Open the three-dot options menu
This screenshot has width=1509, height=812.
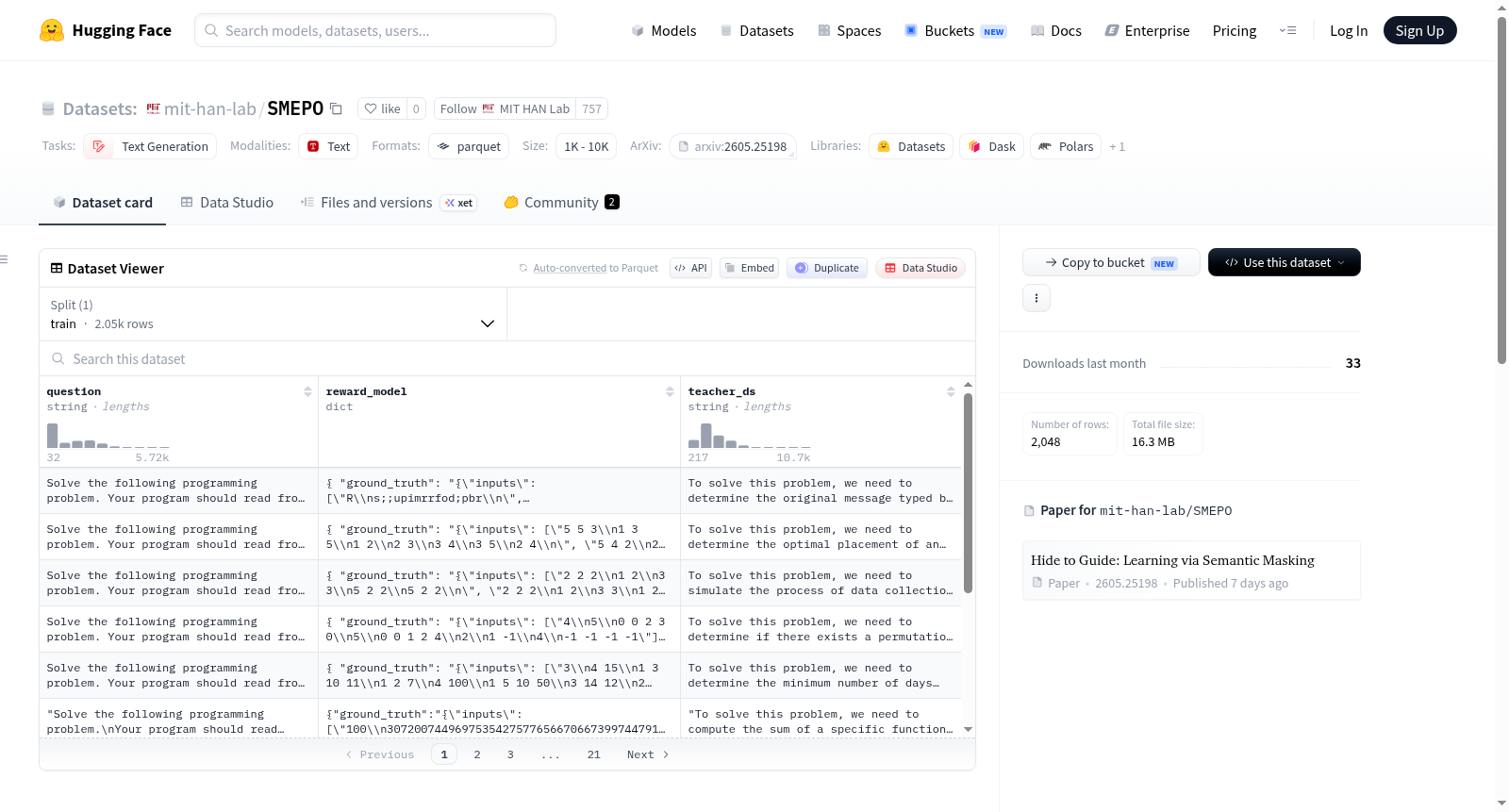[x=1036, y=298]
